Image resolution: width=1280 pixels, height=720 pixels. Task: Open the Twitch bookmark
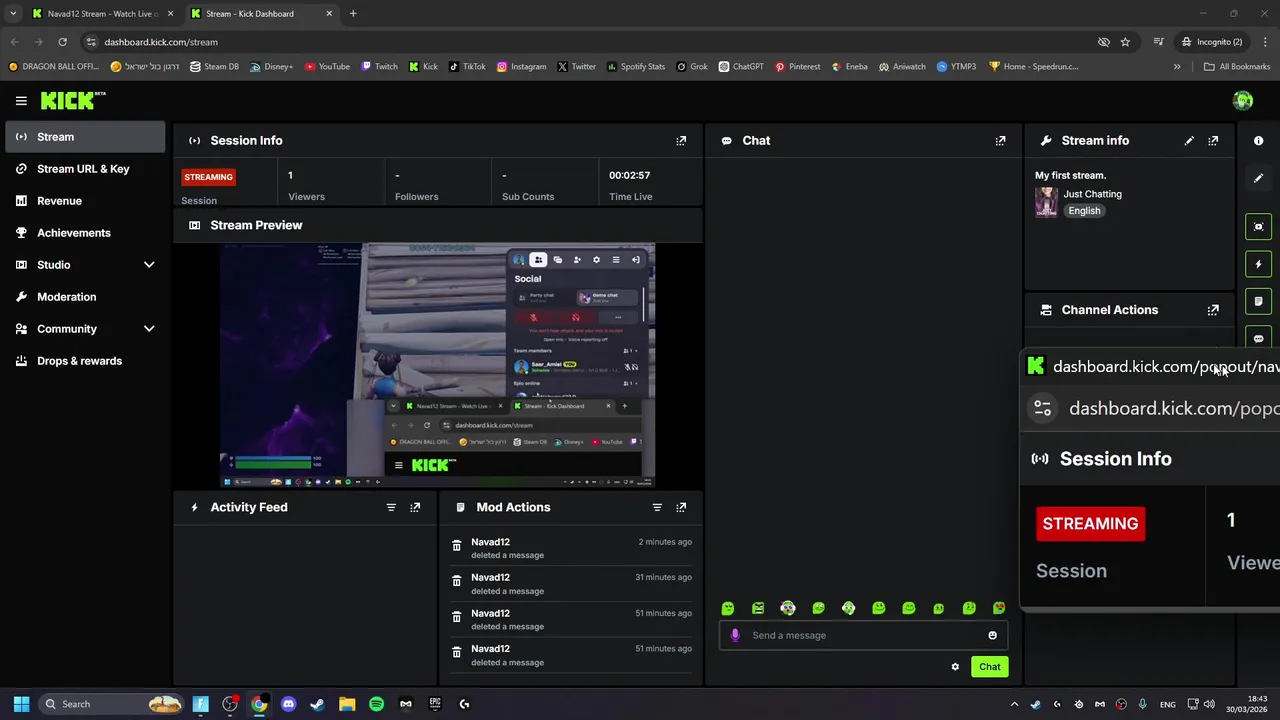[x=379, y=67]
